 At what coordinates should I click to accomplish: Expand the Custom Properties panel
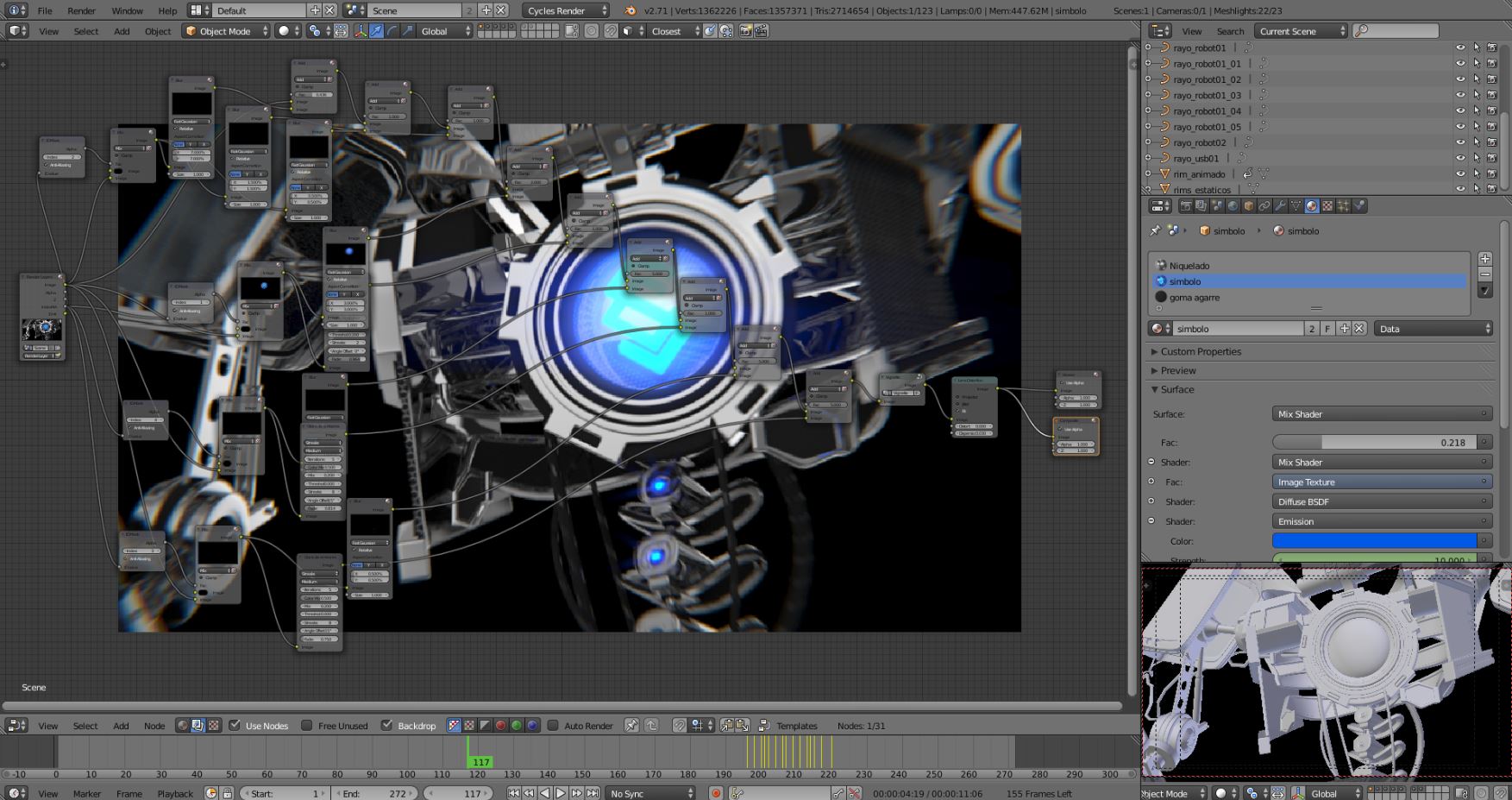(x=1200, y=352)
